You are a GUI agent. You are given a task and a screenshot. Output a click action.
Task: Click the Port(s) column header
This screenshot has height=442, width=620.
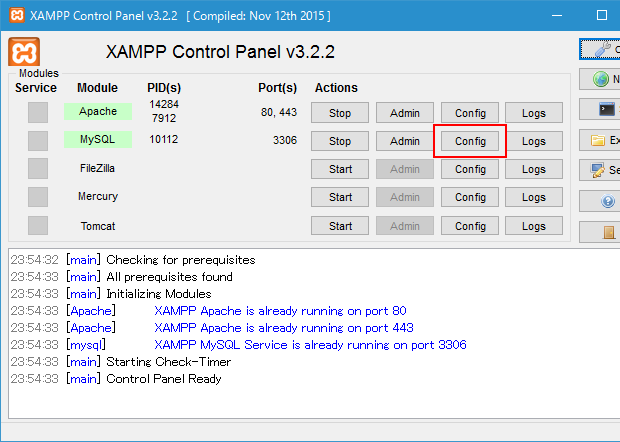click(278, 88)
